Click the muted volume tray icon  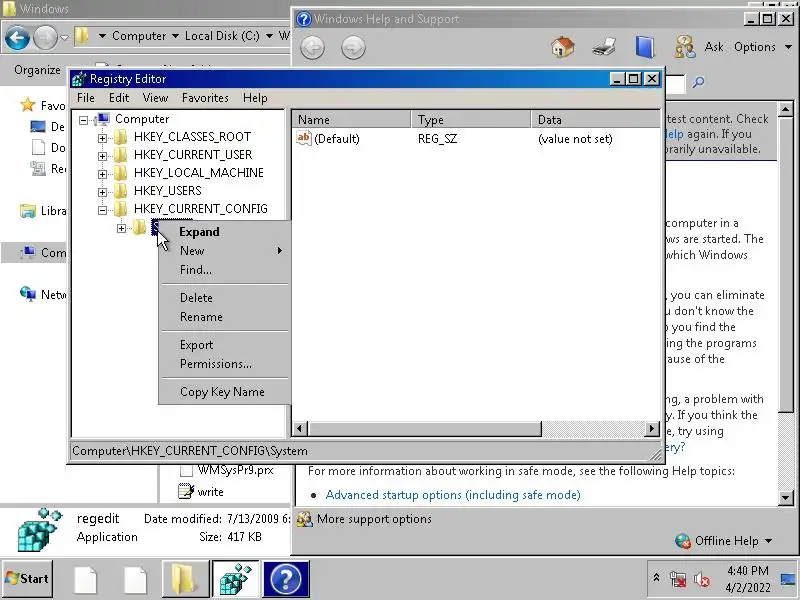pyautogui.click(x=702, y=580)
